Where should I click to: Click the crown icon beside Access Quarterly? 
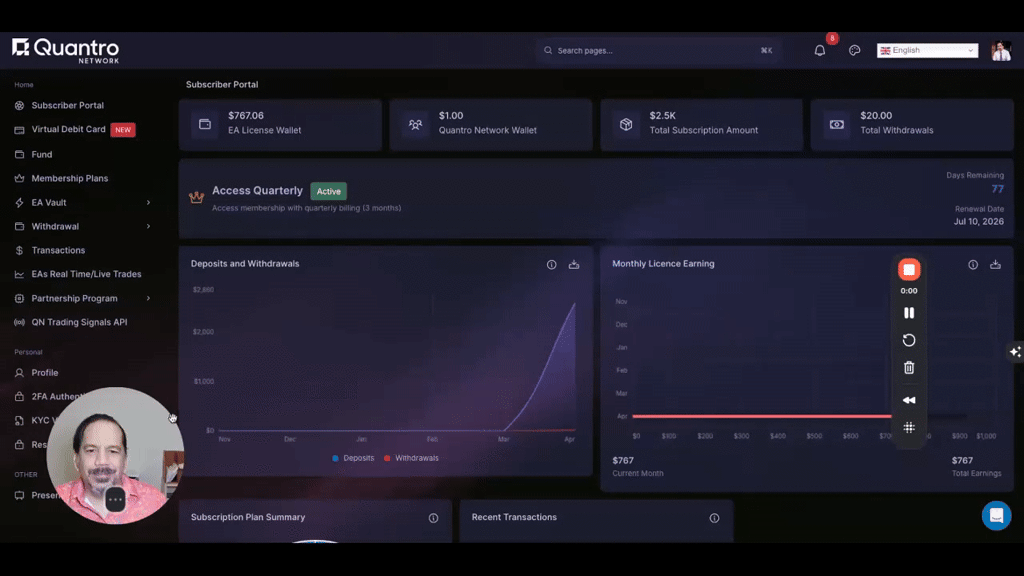point(197,197)
